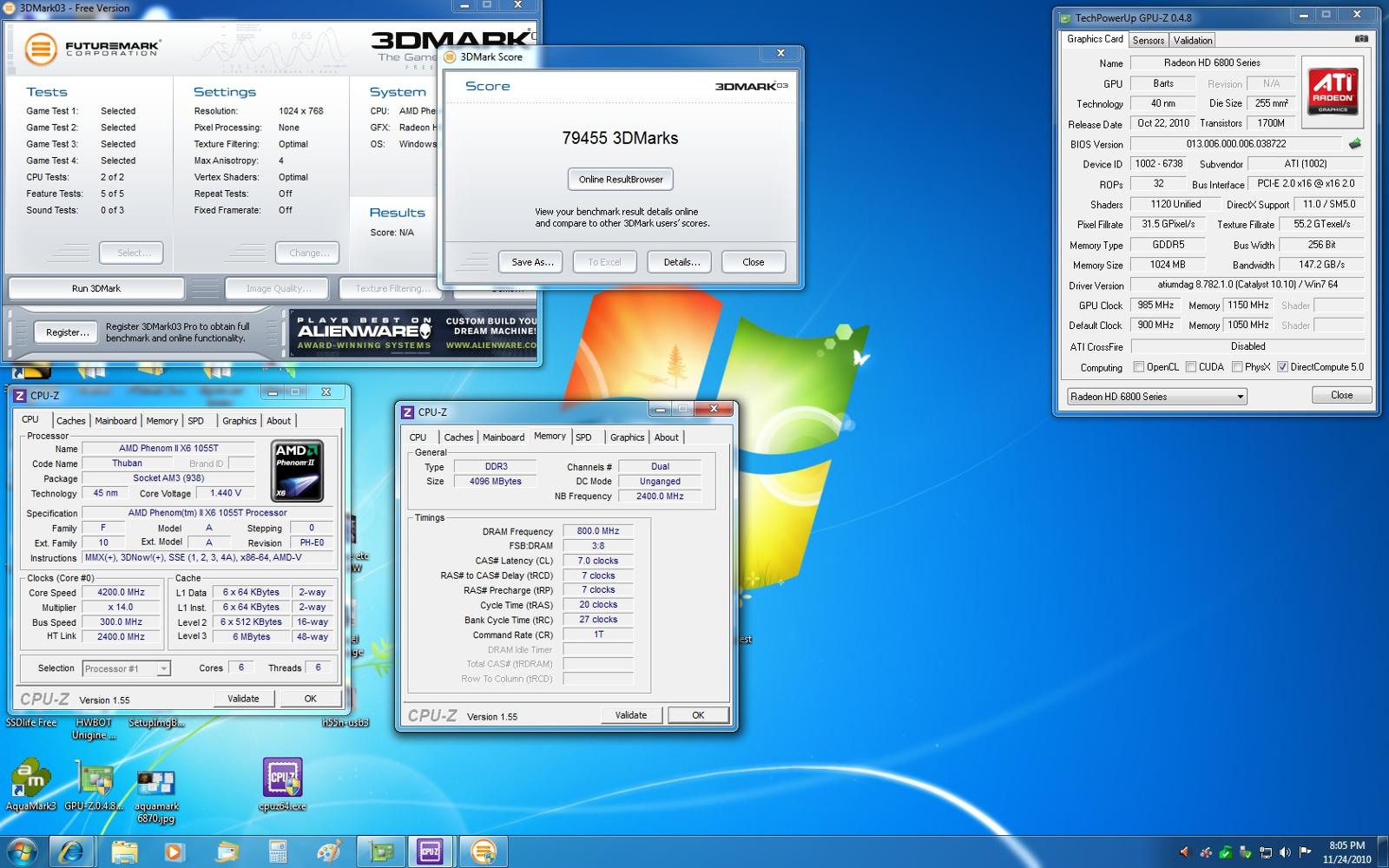The image size is (1389, 868).
Task: Click Validate in the CPU-Z Memory window
Action: click(631, 715)
